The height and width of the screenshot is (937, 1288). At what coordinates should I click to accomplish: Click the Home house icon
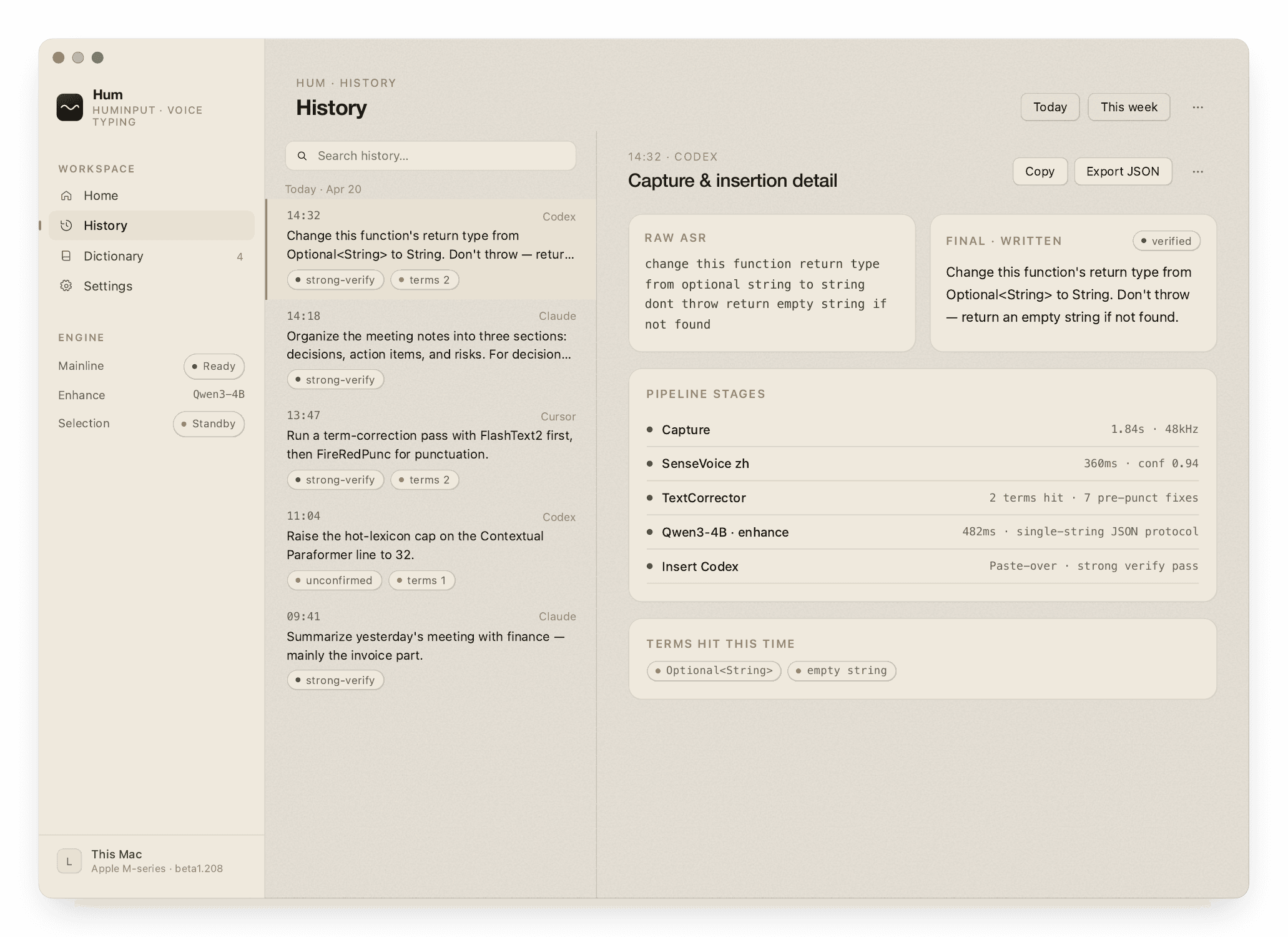(x=66, y=196)
